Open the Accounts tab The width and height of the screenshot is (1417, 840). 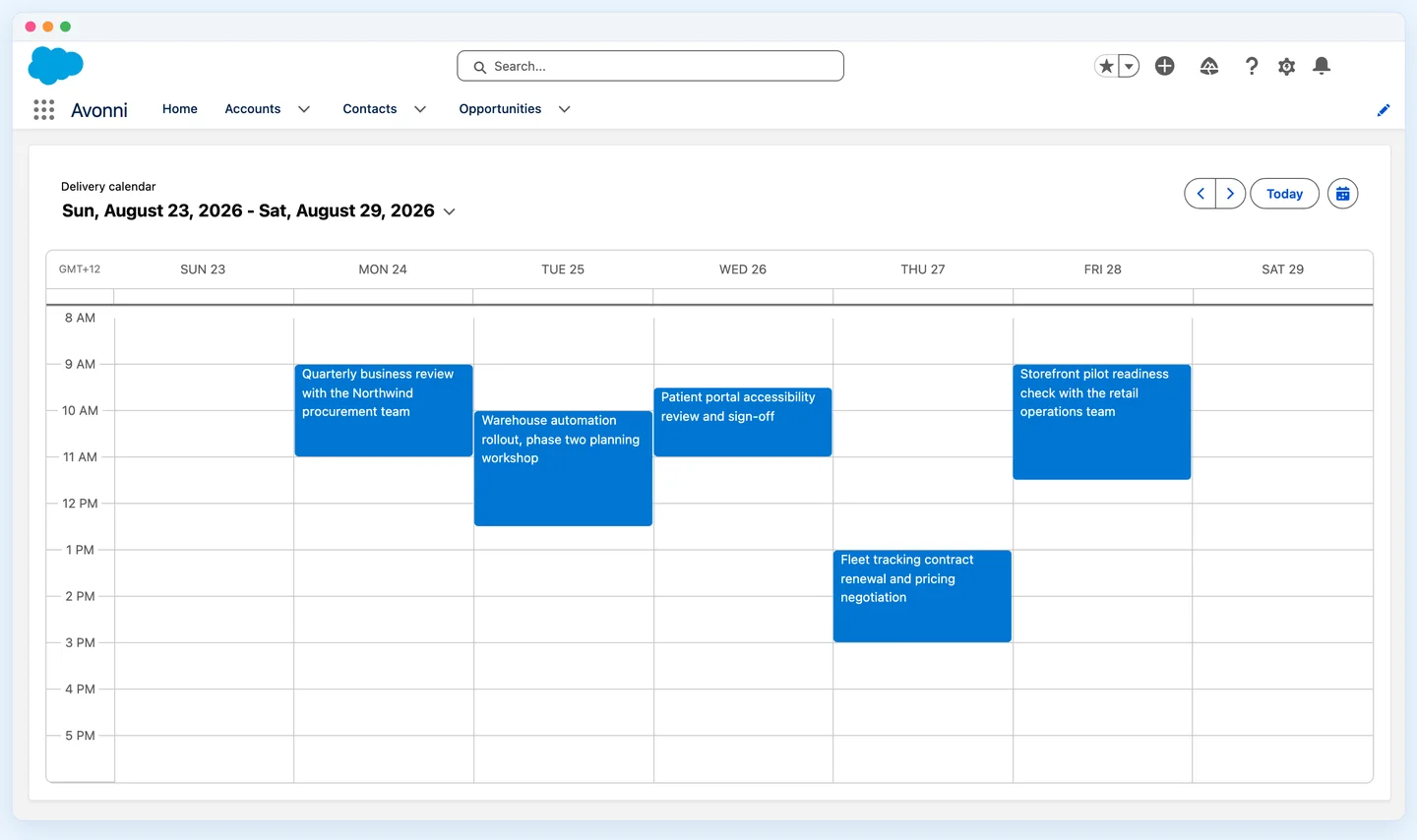coord(253,109)
